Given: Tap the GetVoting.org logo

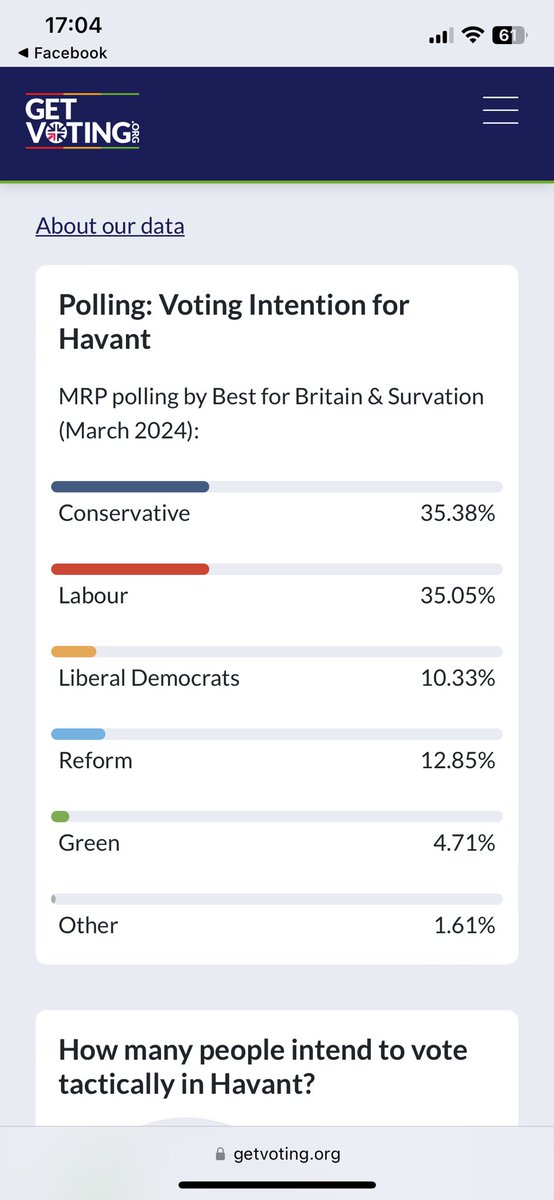Looking at the screenshot, I should click(x=82, y=120).
